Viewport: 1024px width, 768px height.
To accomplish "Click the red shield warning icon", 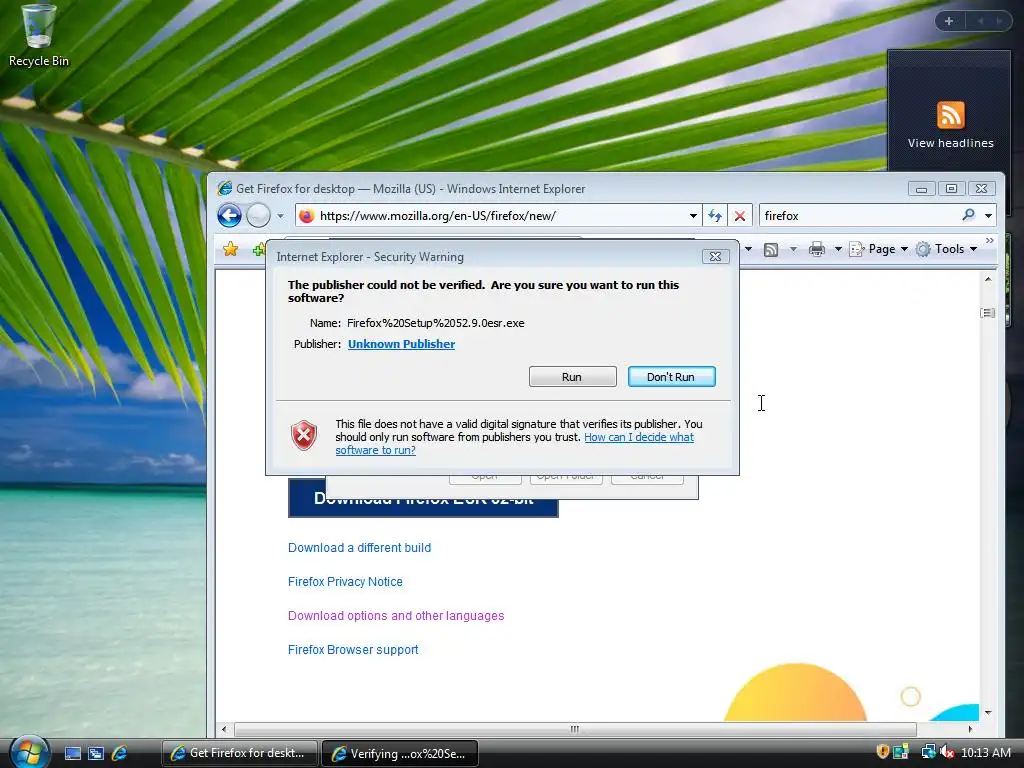I will tap(304, 436).
